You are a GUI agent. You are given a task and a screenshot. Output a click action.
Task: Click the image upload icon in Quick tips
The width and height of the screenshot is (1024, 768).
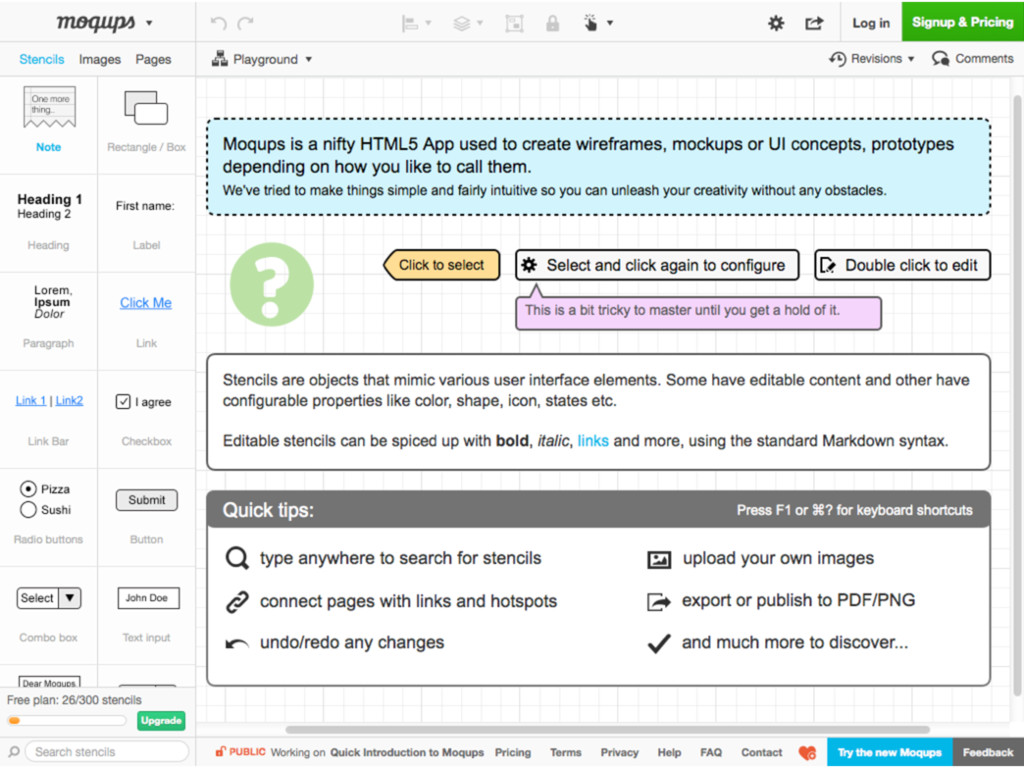coord(659,560)
